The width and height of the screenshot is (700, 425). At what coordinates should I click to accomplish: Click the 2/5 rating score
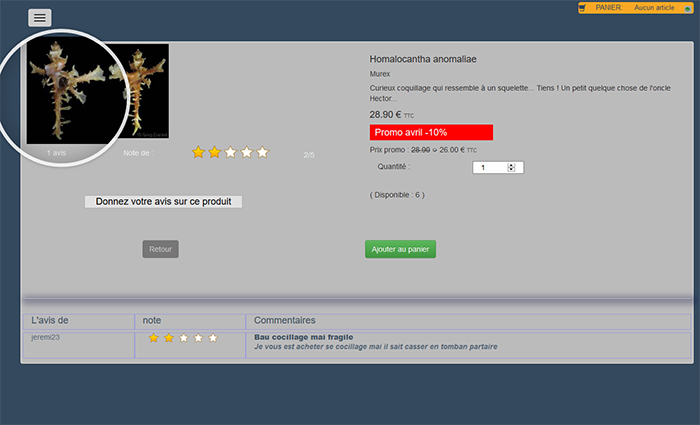[309, 155]
